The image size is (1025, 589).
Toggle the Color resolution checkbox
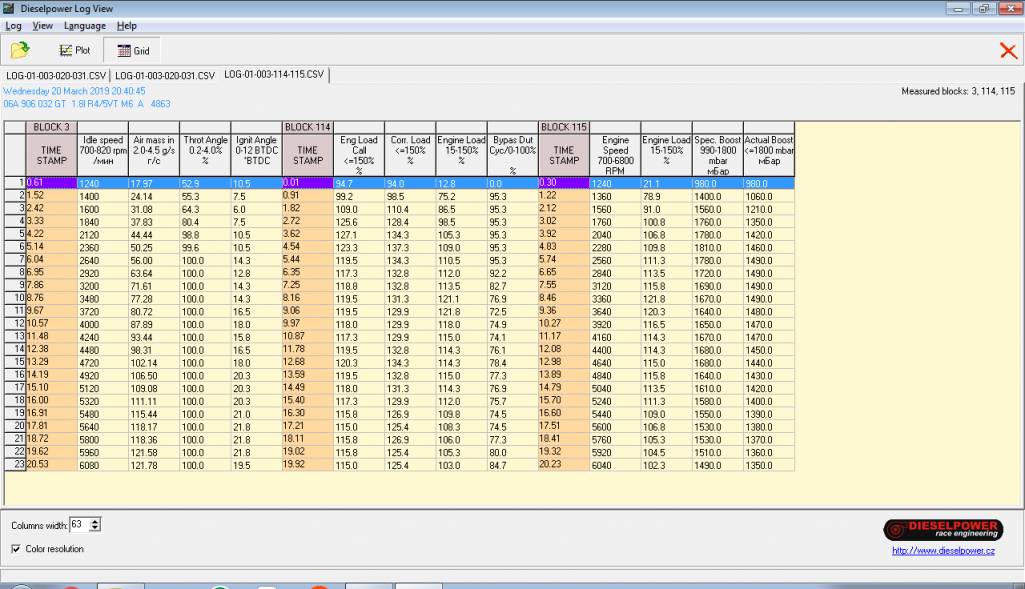click(16, 548)
